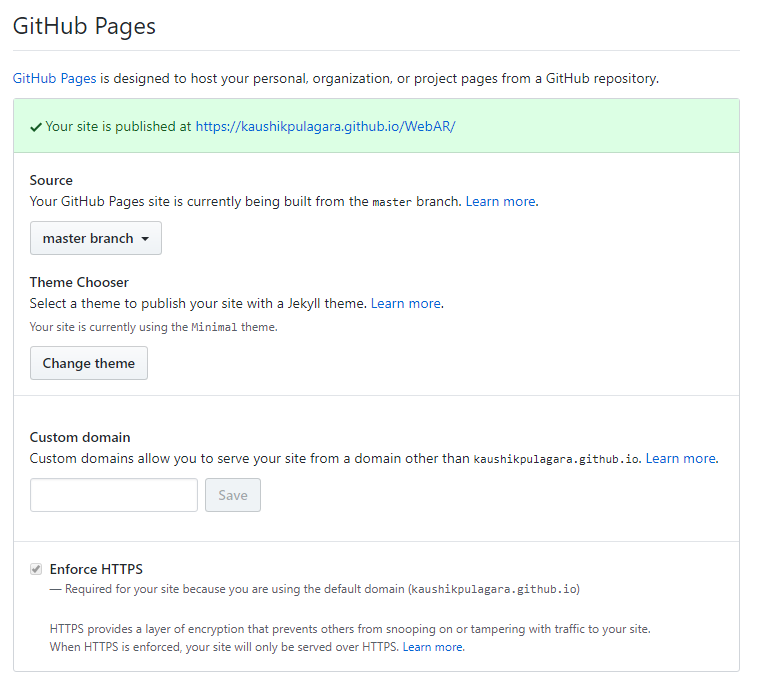Click the Custom domain heading
Screen dimensions: 761x692
tap(80, 438)
